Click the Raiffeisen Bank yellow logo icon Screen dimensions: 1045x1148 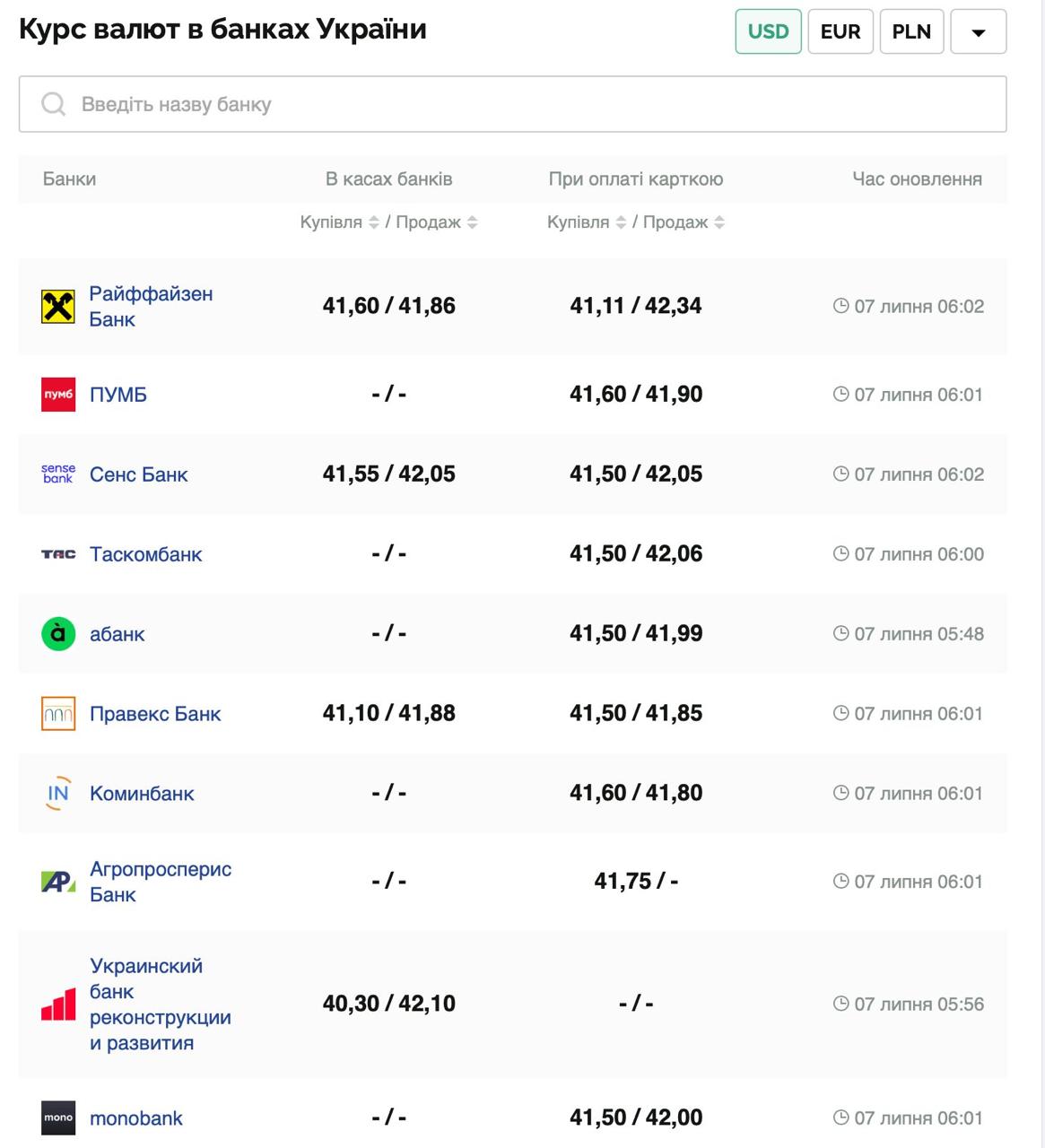point(58,307)
